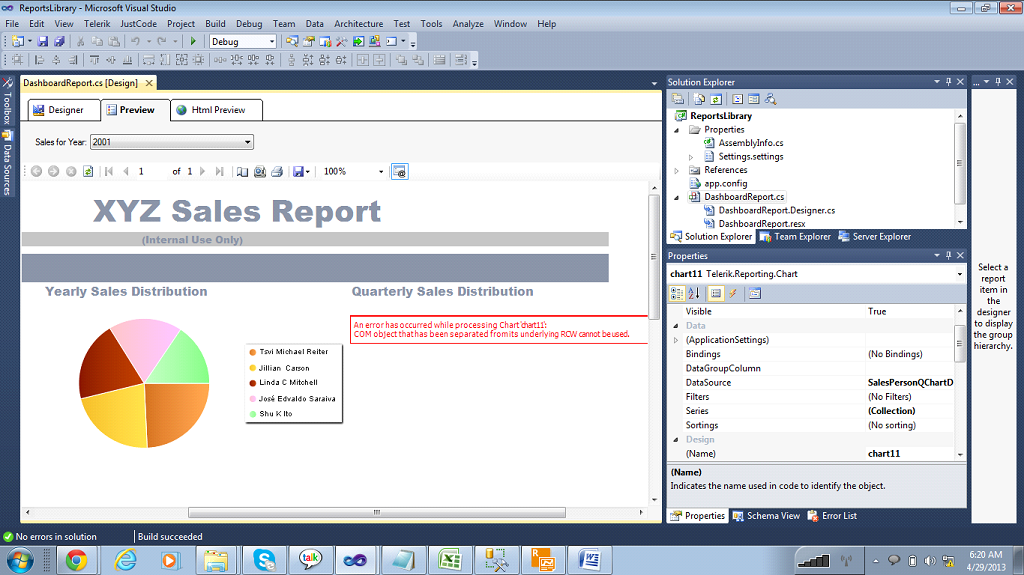Switch Properties grid to Categorized view
The width and height of the screenshot is (1024, 575).
(677, 293)
